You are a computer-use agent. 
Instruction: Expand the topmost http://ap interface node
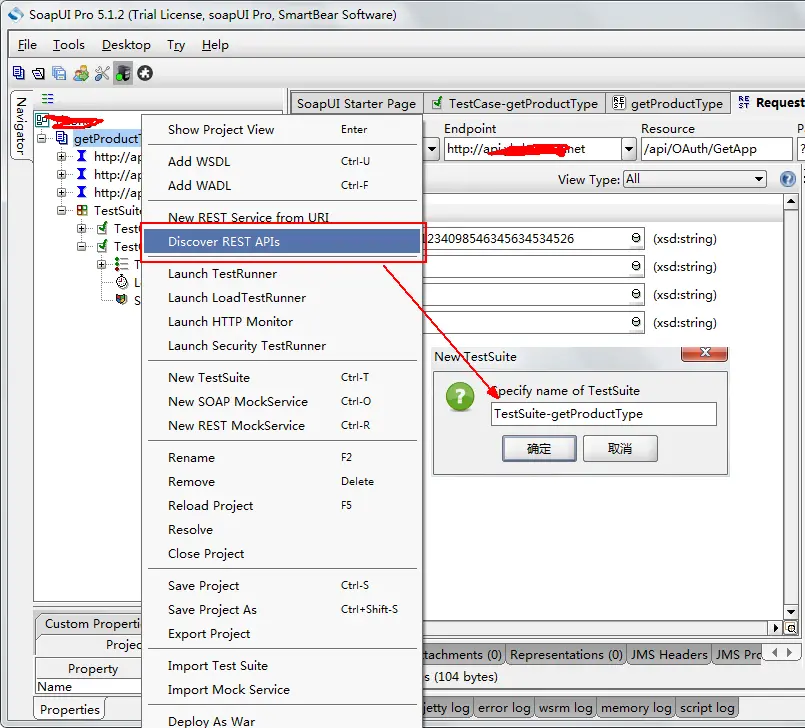62,156
